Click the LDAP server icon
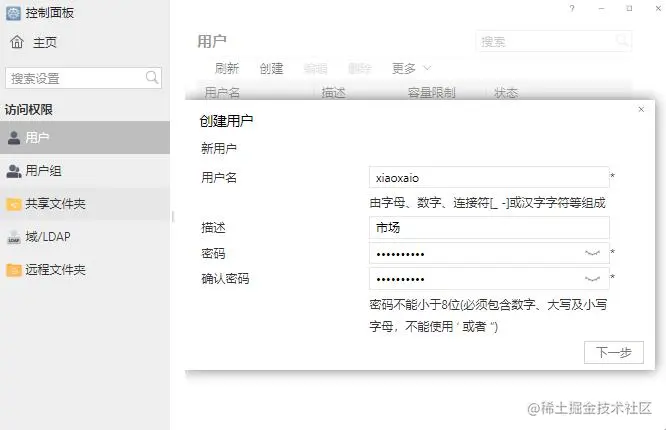This screenshot has height=430, width=666. 14,238
